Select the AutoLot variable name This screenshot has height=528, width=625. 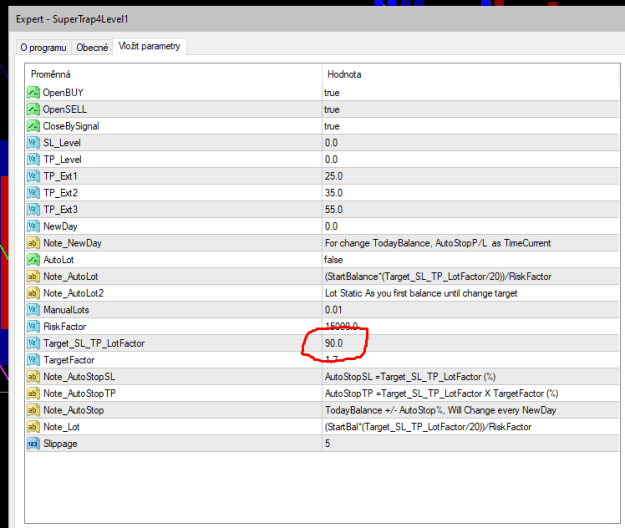pyautogui.click(x=59, y=260)
